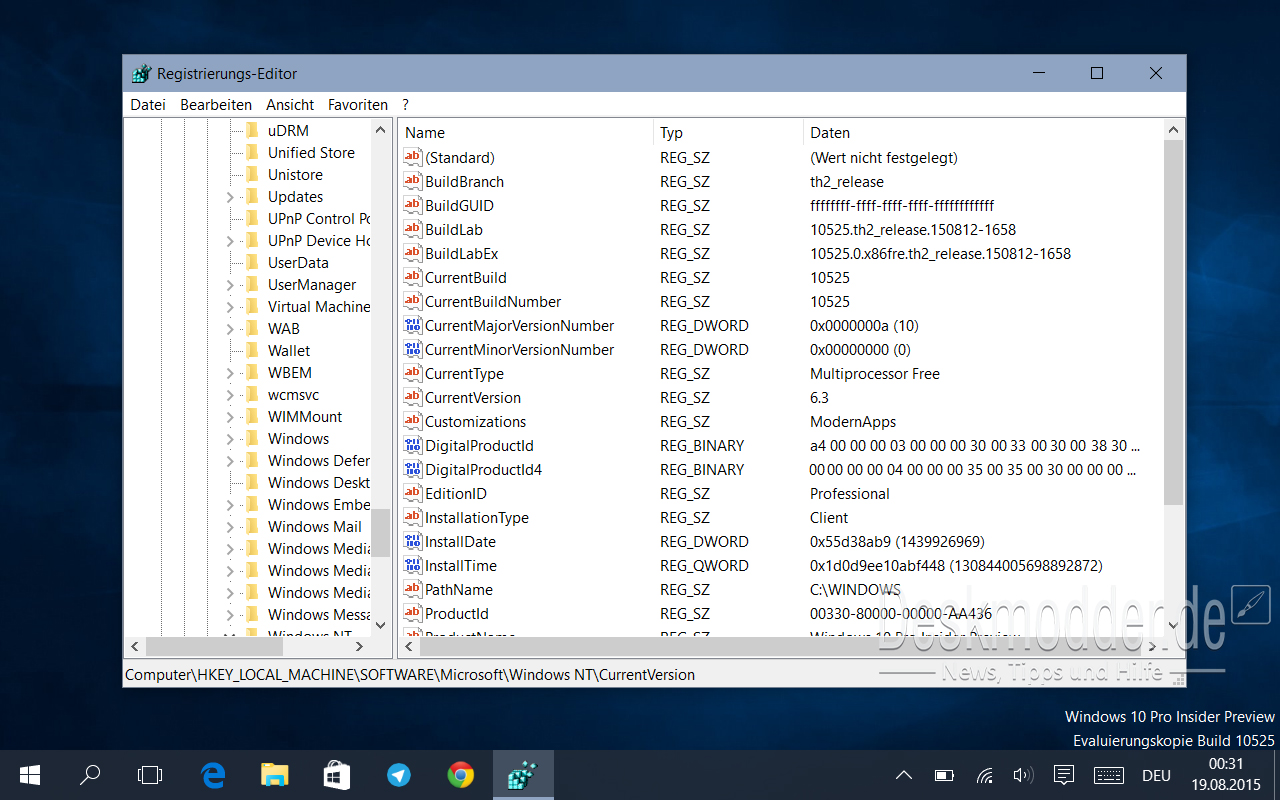
Task: Open the ? help menu
Action: [405, 104]
